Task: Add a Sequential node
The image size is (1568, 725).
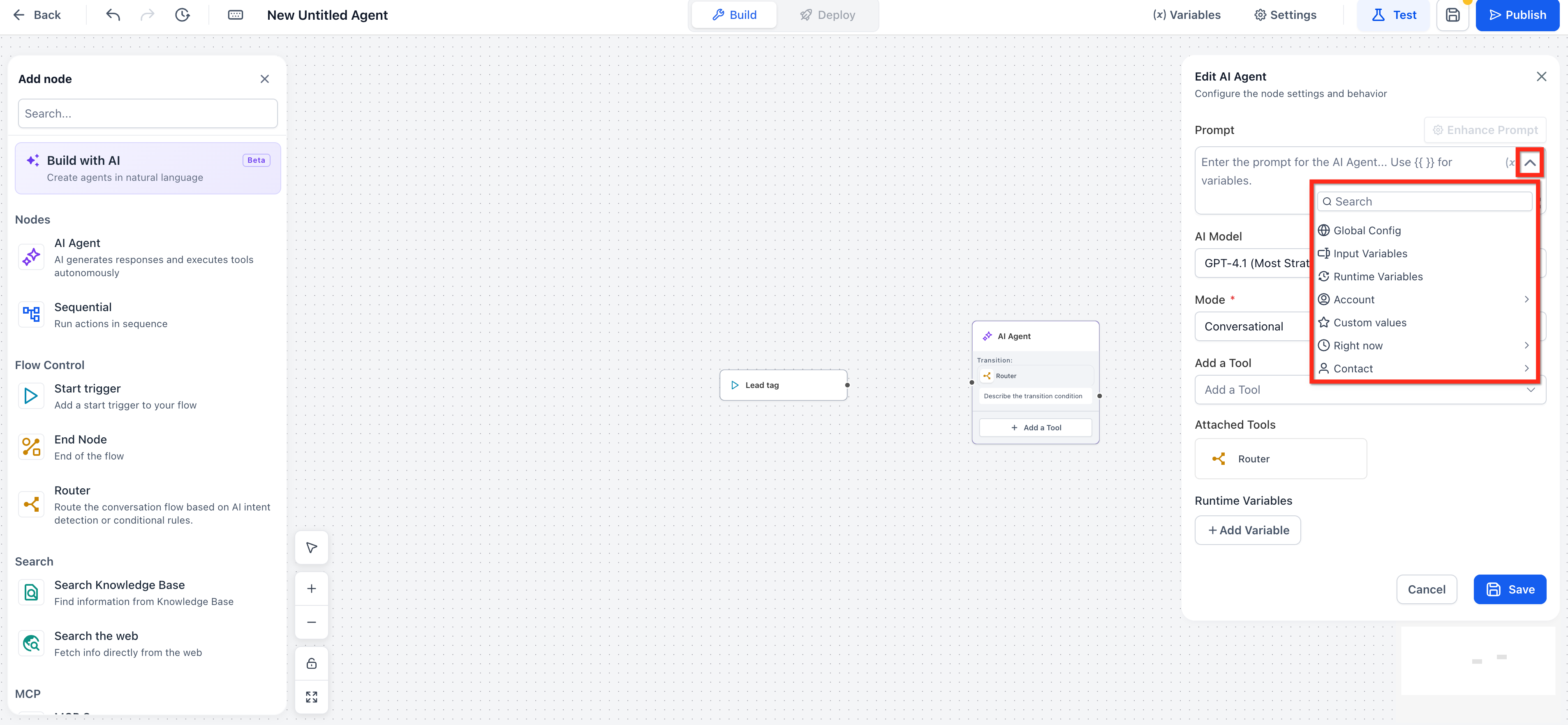Action: [147, 315]
